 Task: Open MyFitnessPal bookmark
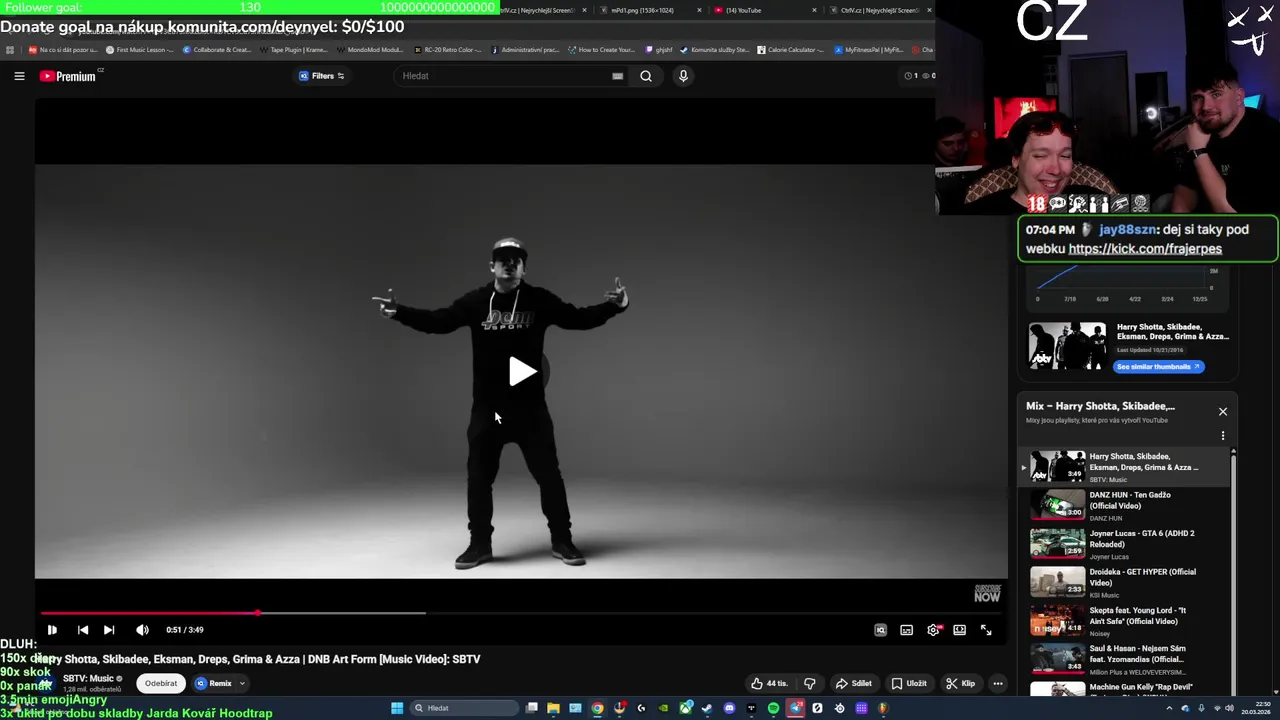click(867, 50)
